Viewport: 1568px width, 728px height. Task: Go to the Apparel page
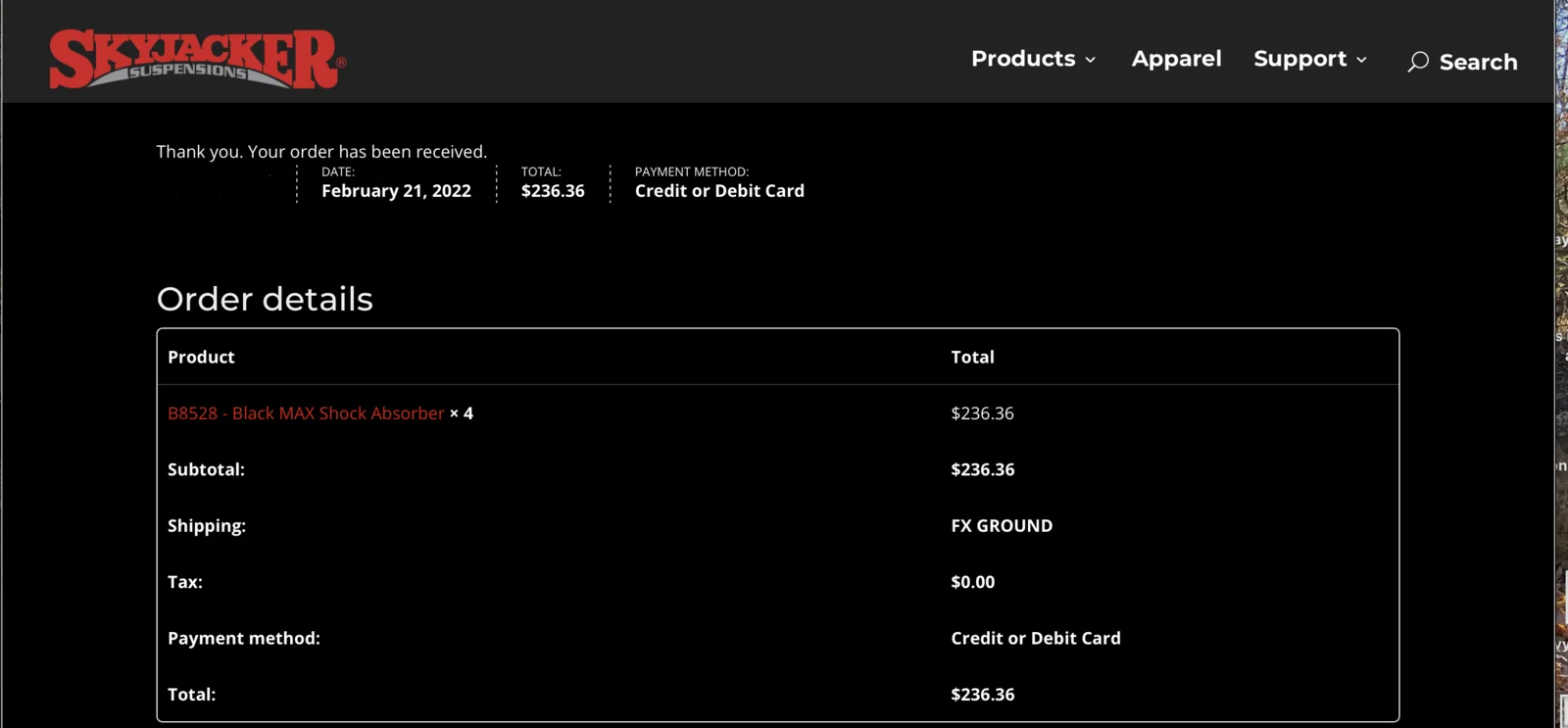(x=1176, y=59)
